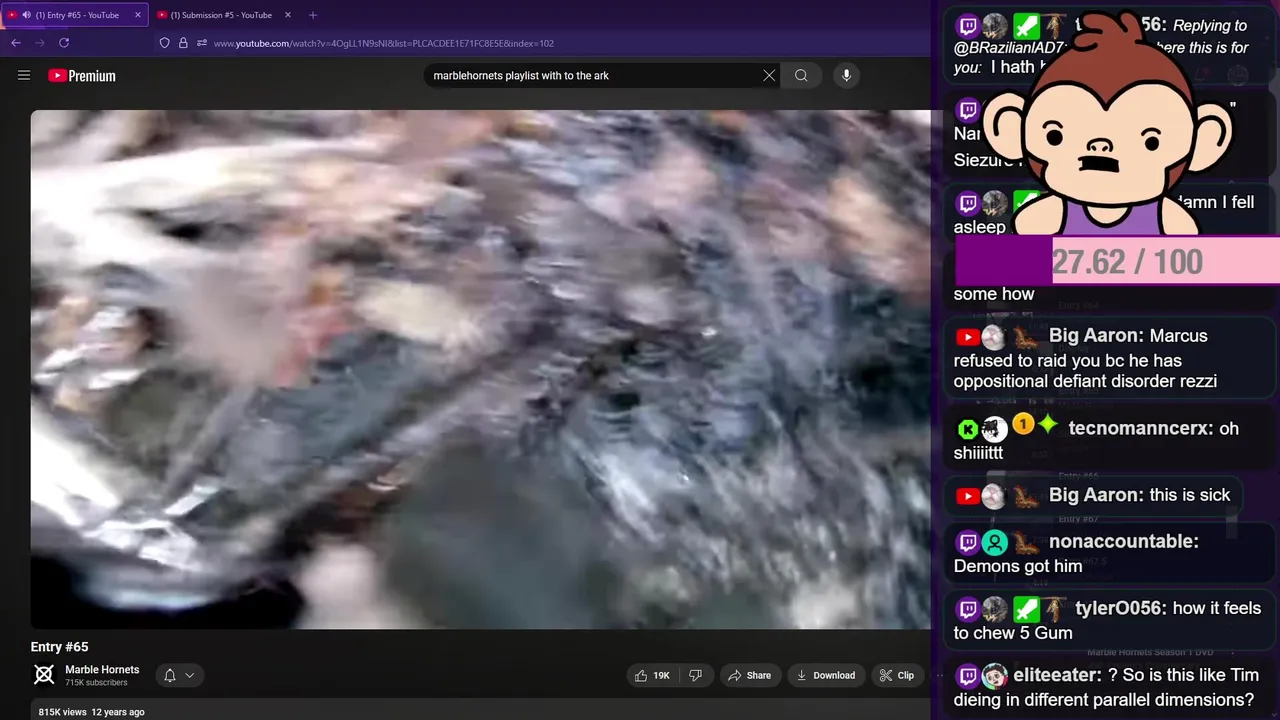Open the shield tracking protection icon
This screenshot has height=720, width=1280.
[165, 43]
